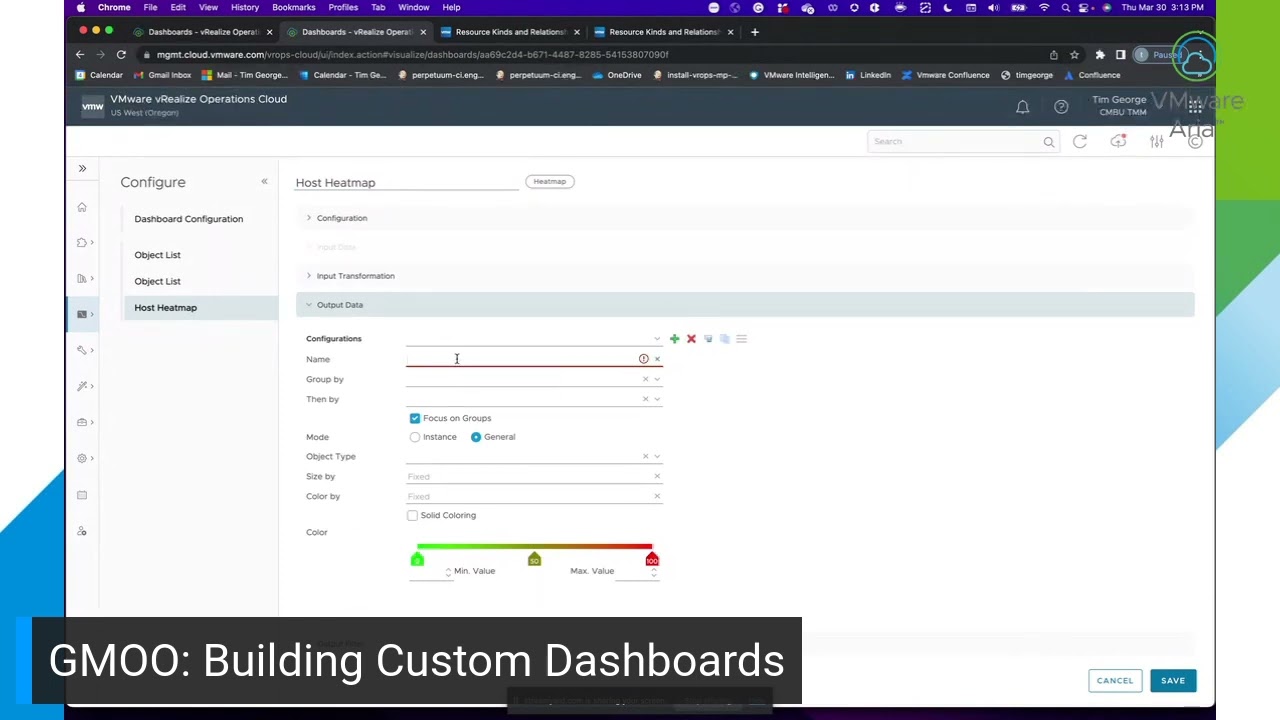This screenshot has height=720, width=1280.
Task: Select the first Object List item
Action: [158, 255]
